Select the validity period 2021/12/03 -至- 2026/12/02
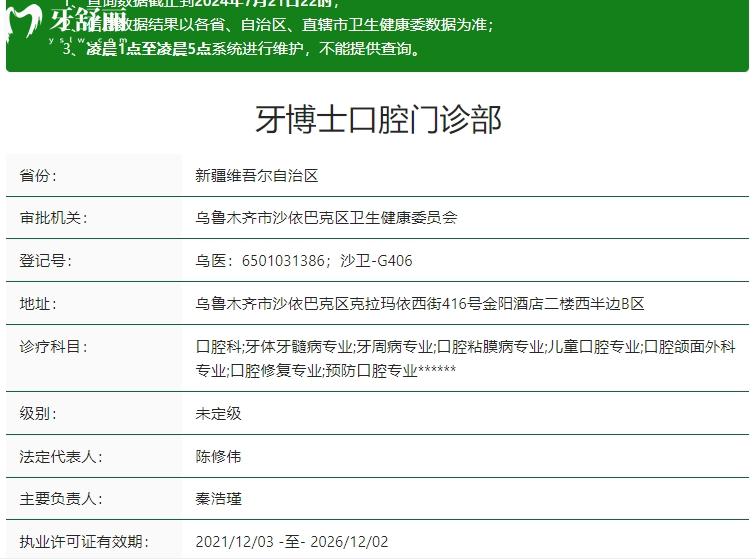756x560 pixels. pyautogui.click(x=292, y=542)
